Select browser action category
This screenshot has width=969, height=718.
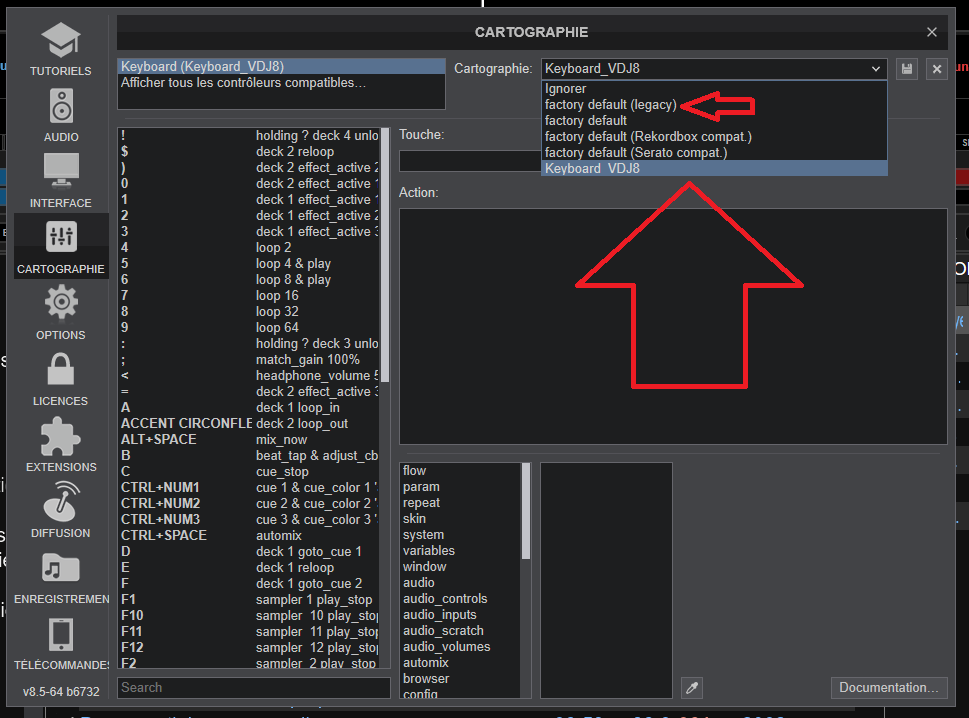(x=460, y=678)
